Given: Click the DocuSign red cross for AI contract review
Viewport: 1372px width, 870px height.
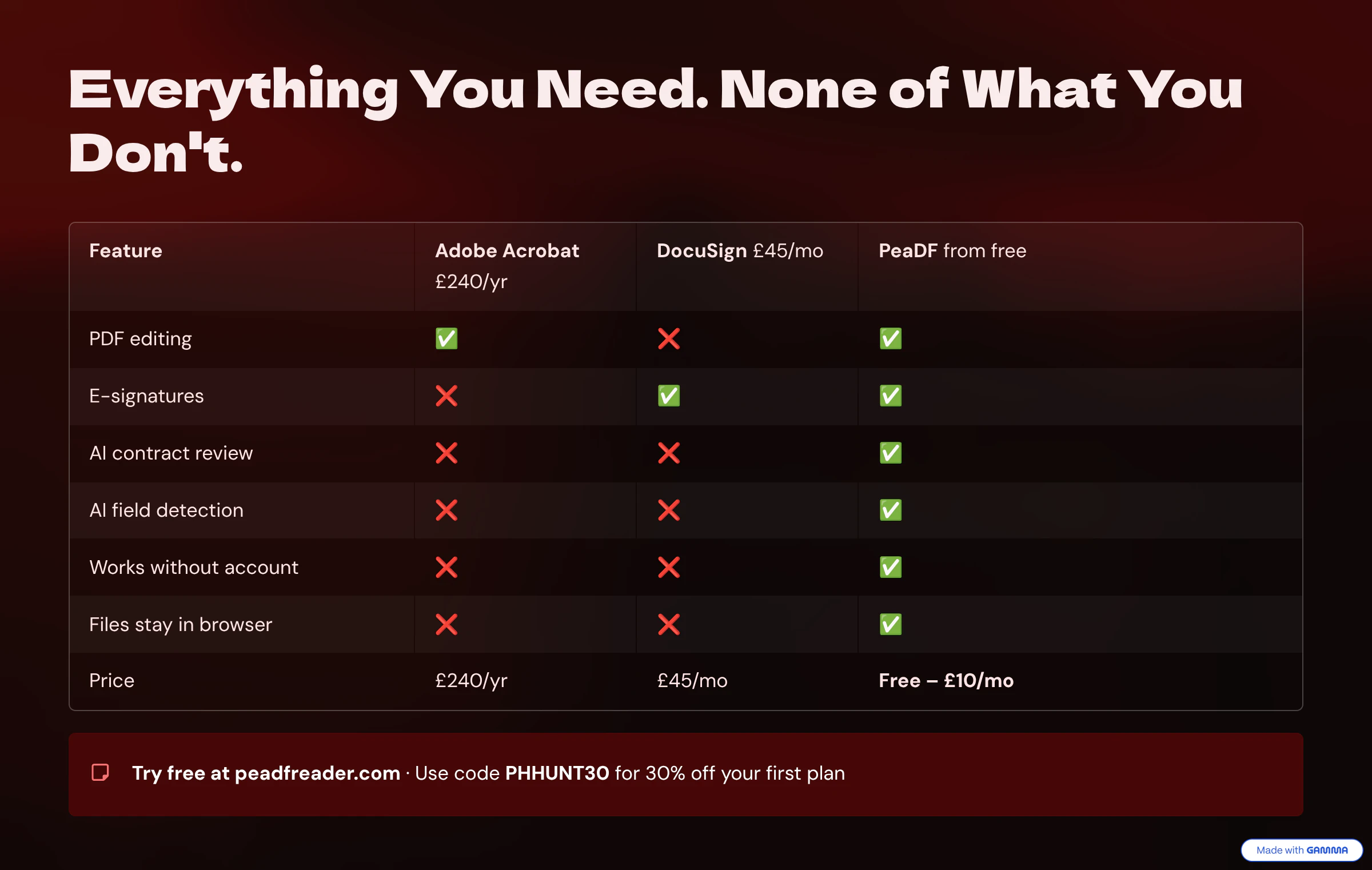Looking at the screenshot, I should click(668, 453).
